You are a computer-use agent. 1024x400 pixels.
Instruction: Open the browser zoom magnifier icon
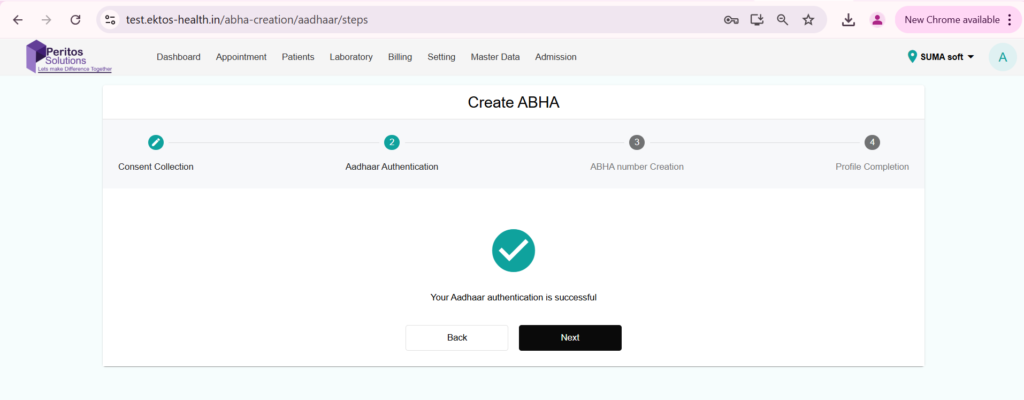pos(782,19)
